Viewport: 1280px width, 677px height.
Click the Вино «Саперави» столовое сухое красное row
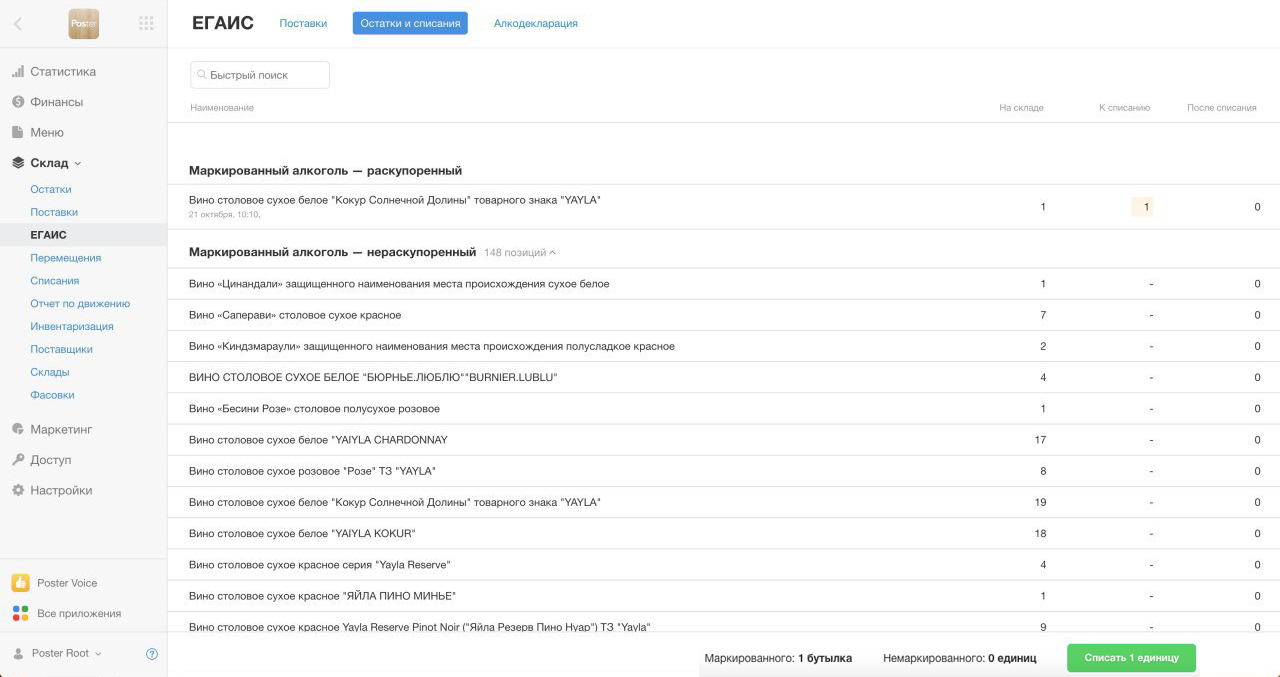pos(724,315)
